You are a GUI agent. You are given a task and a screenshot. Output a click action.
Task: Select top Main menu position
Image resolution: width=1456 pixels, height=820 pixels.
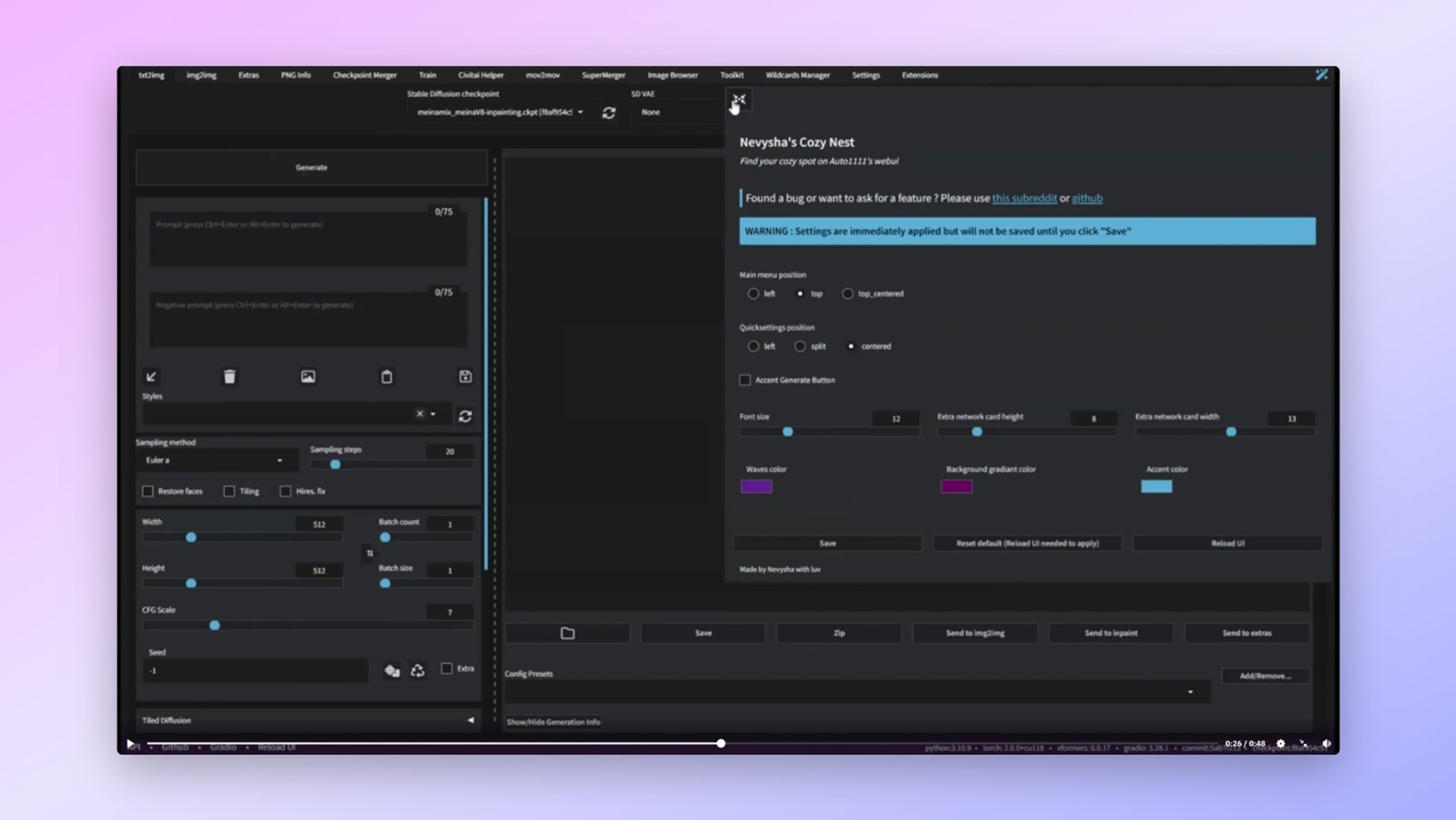(800, 293)
